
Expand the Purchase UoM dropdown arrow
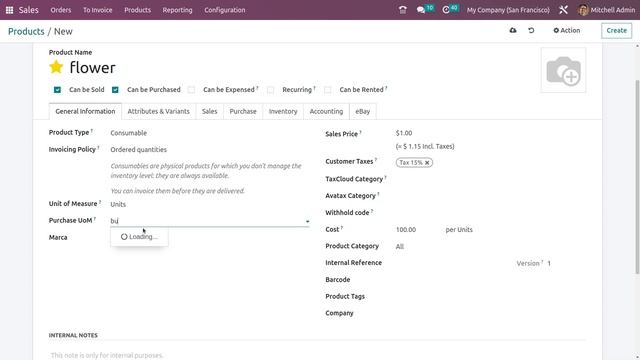pyautogui.click(x=307, y=221)
